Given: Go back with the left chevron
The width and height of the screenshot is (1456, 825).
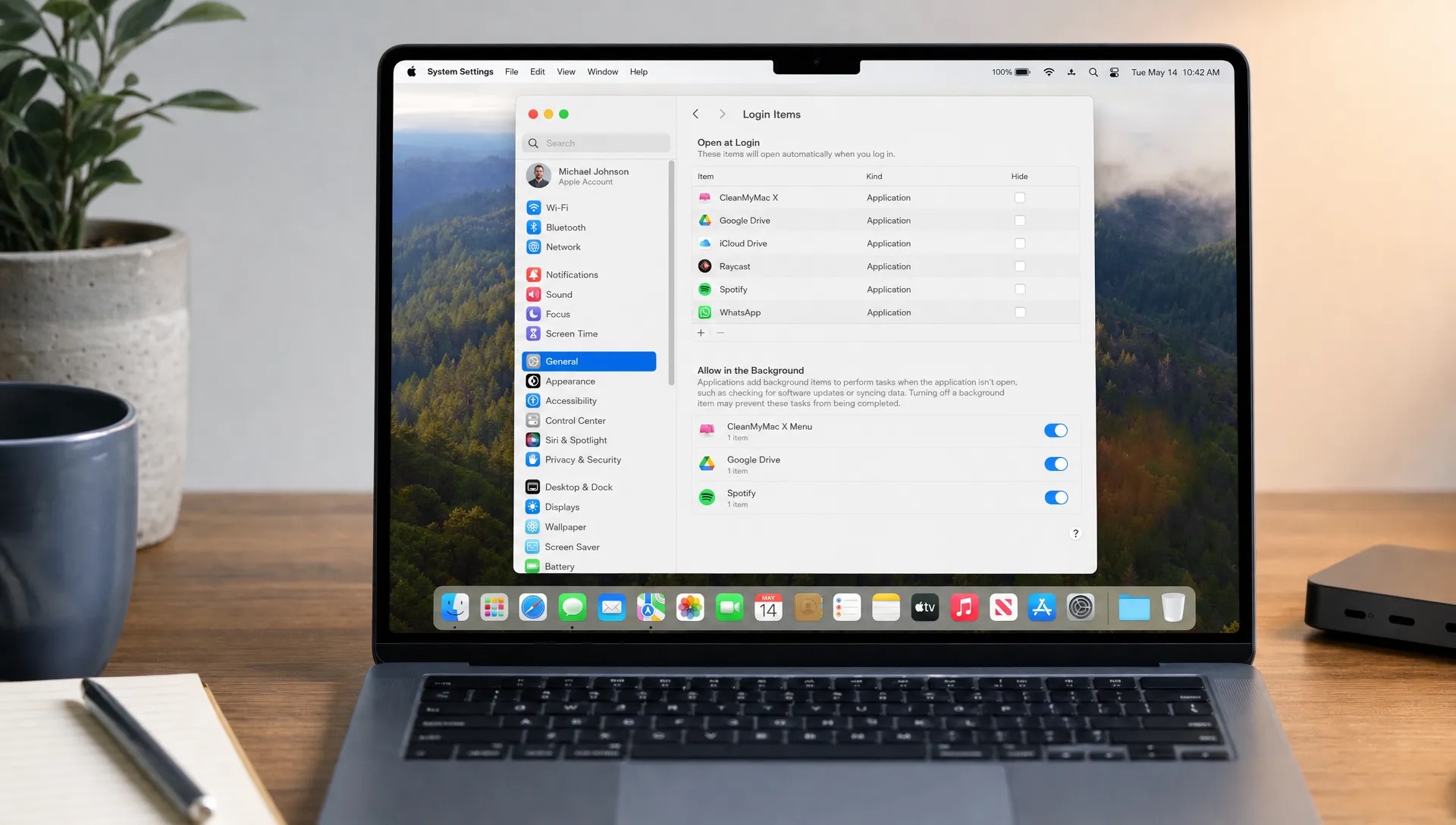Looking at the screenshot, I should coord(695,114).
